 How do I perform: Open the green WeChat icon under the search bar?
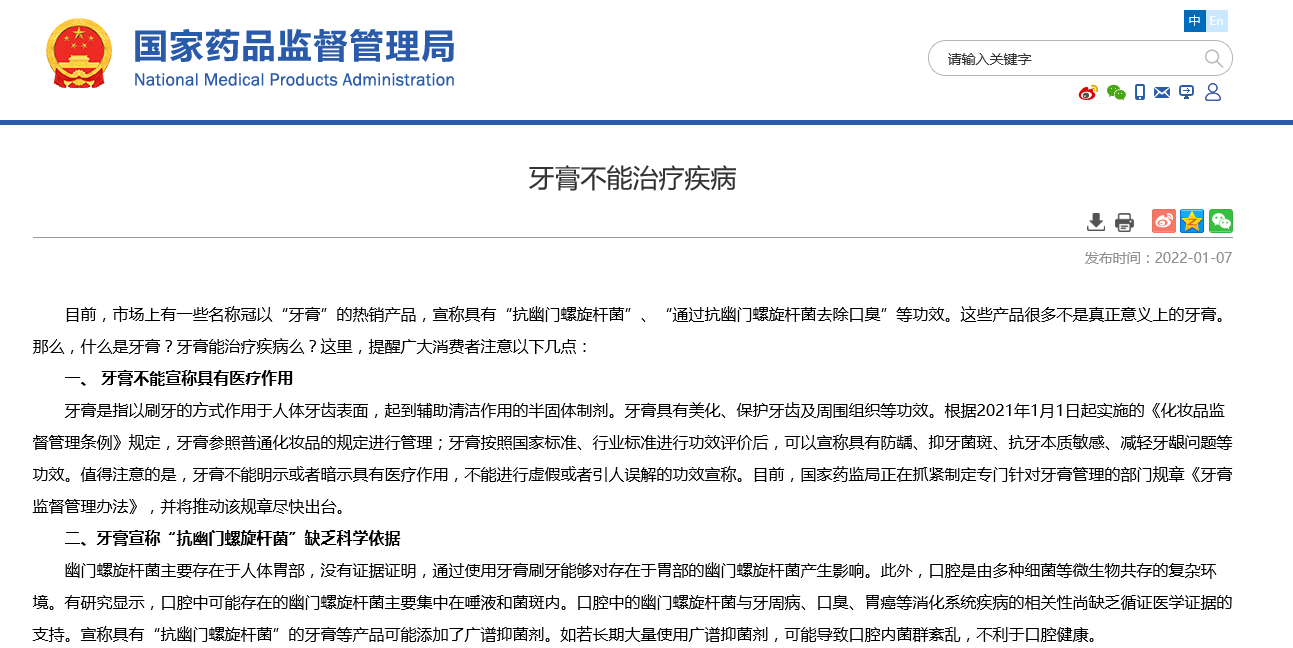[1116, 93]
